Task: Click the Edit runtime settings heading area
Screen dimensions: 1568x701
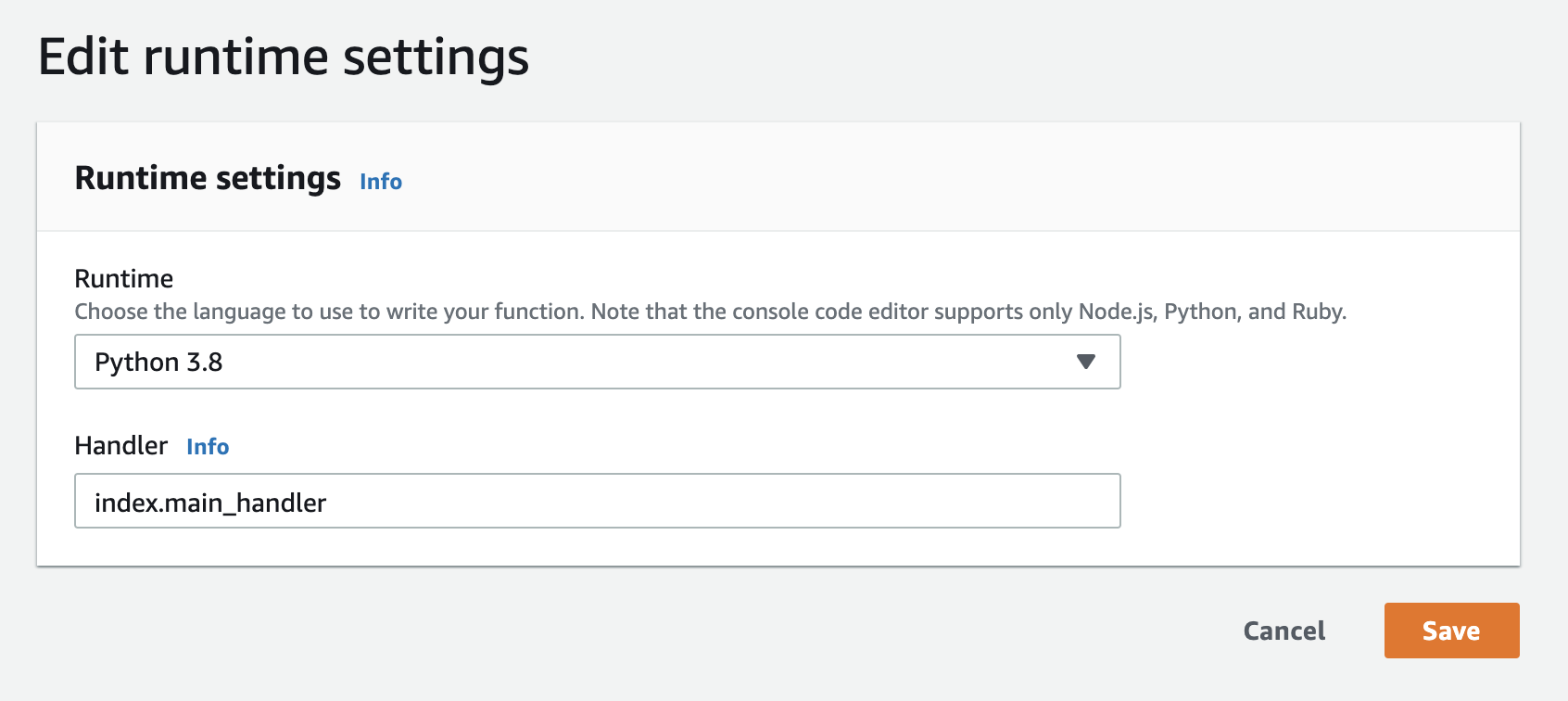Action: 284,57
